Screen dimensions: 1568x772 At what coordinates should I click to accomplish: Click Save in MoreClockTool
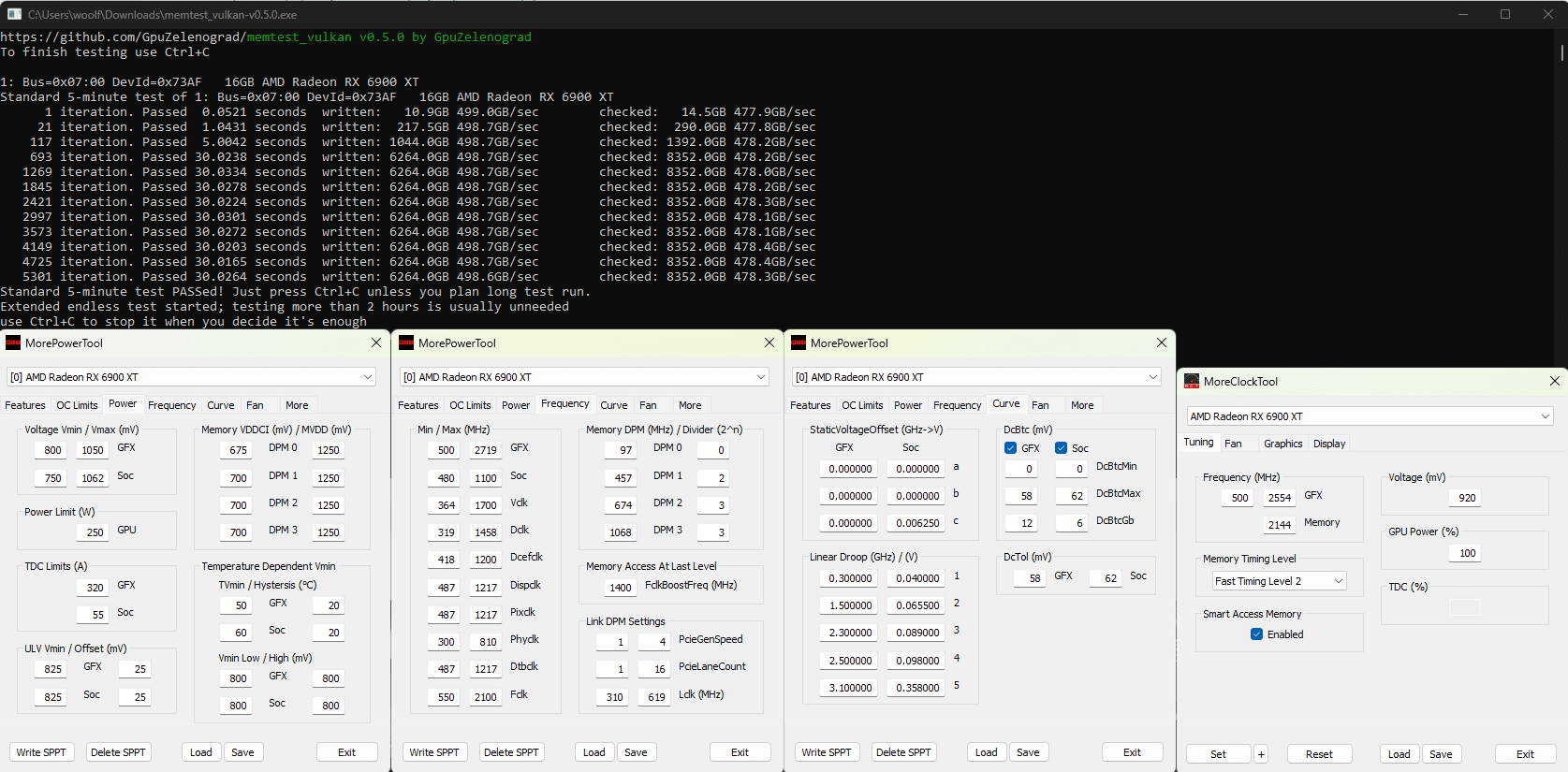(x=1441, y=754)
